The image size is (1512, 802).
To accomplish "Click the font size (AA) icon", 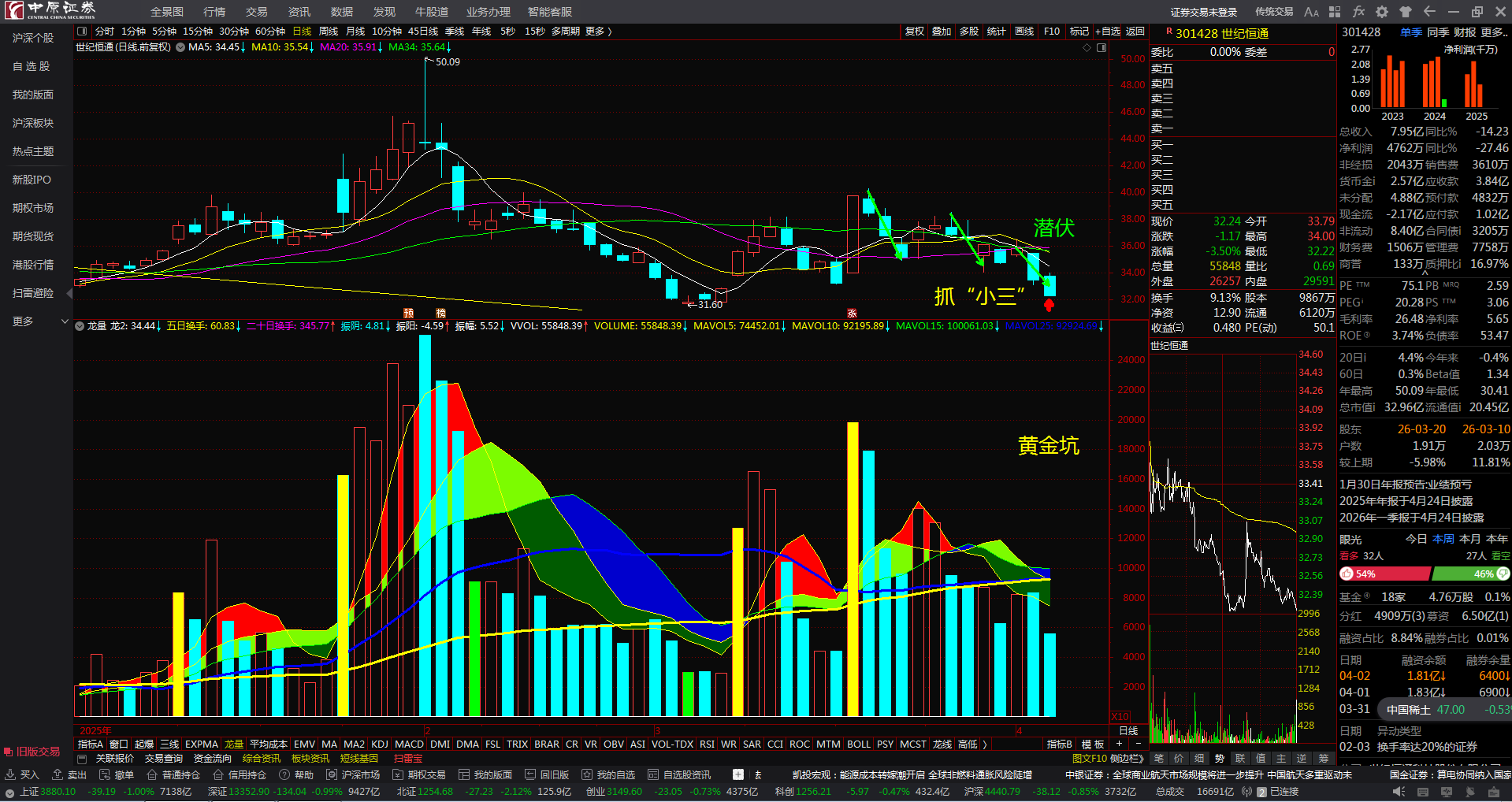I will pyautogui.click(x=1311, y=12).
